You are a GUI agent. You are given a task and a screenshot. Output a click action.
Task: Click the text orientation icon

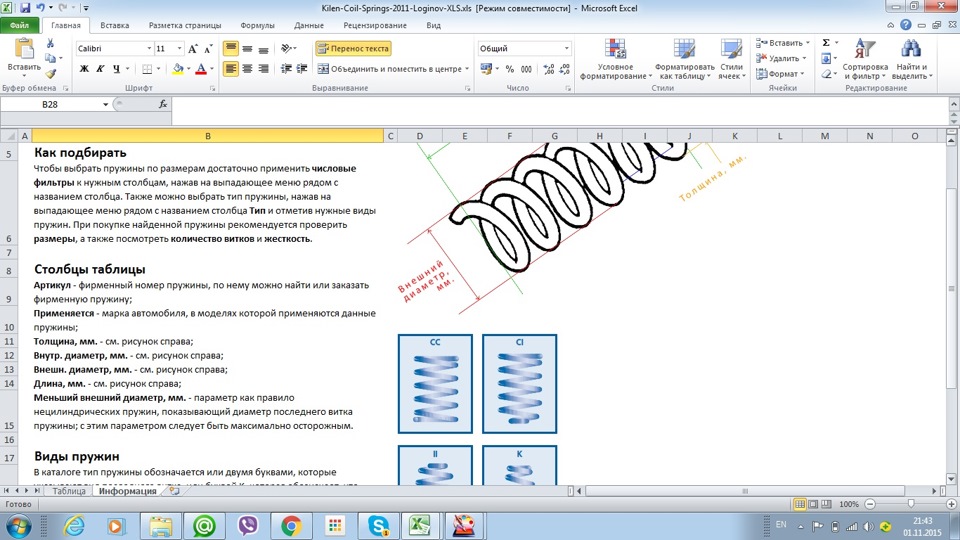(286, 48)
